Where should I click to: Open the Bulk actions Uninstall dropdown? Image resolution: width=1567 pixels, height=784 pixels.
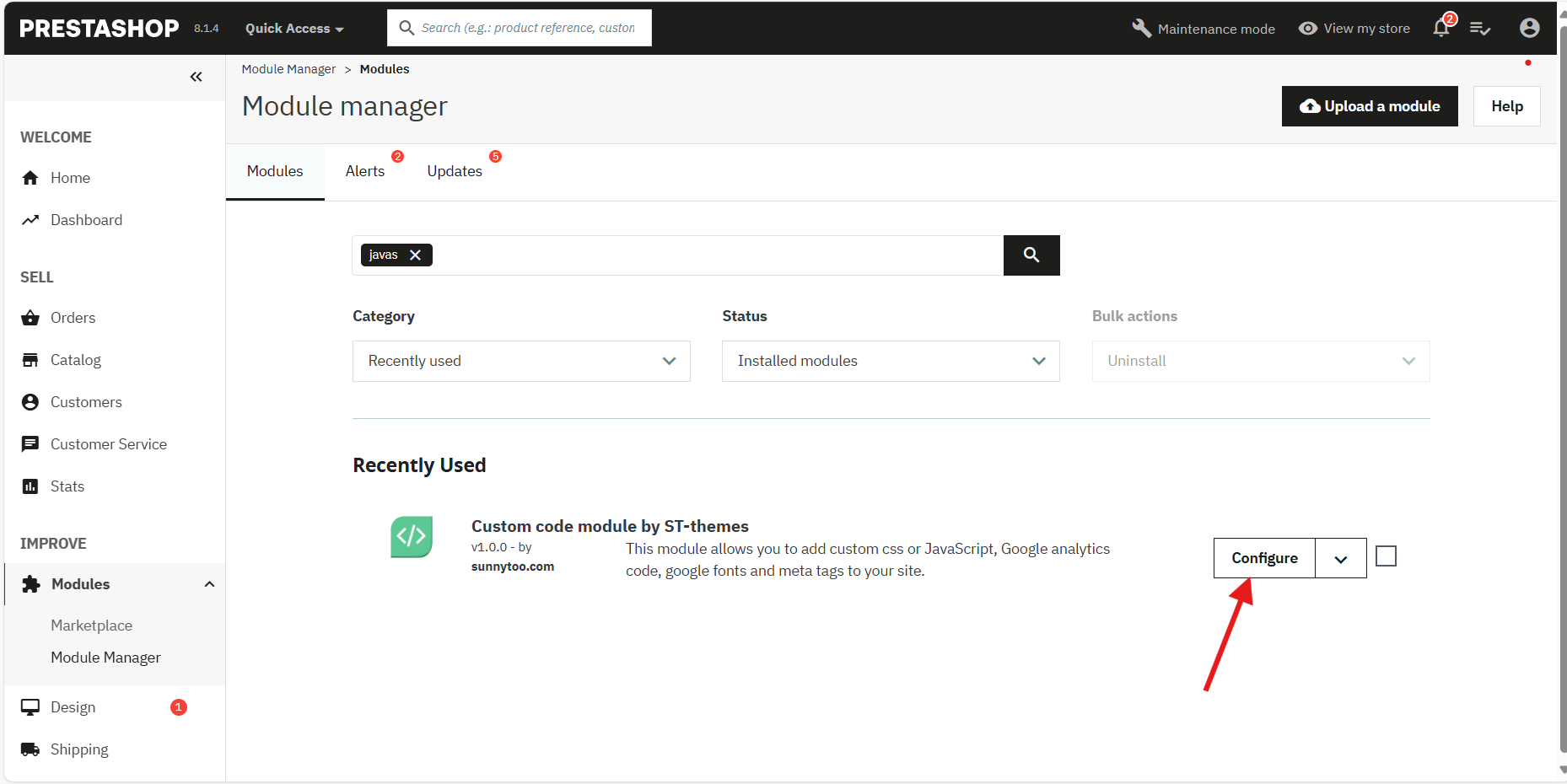[1261, 361]
